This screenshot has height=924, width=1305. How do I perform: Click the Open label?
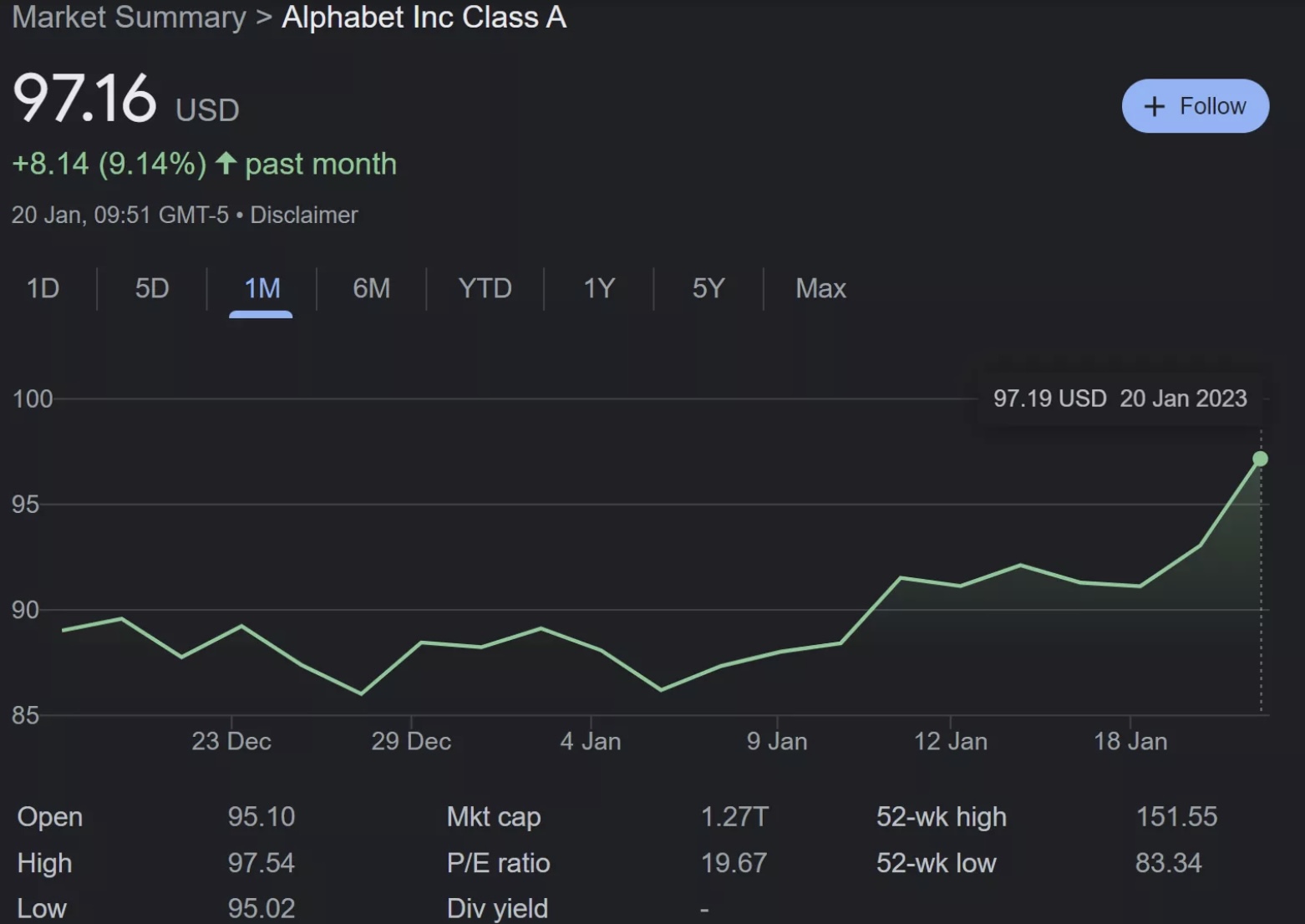click(49, 816)
